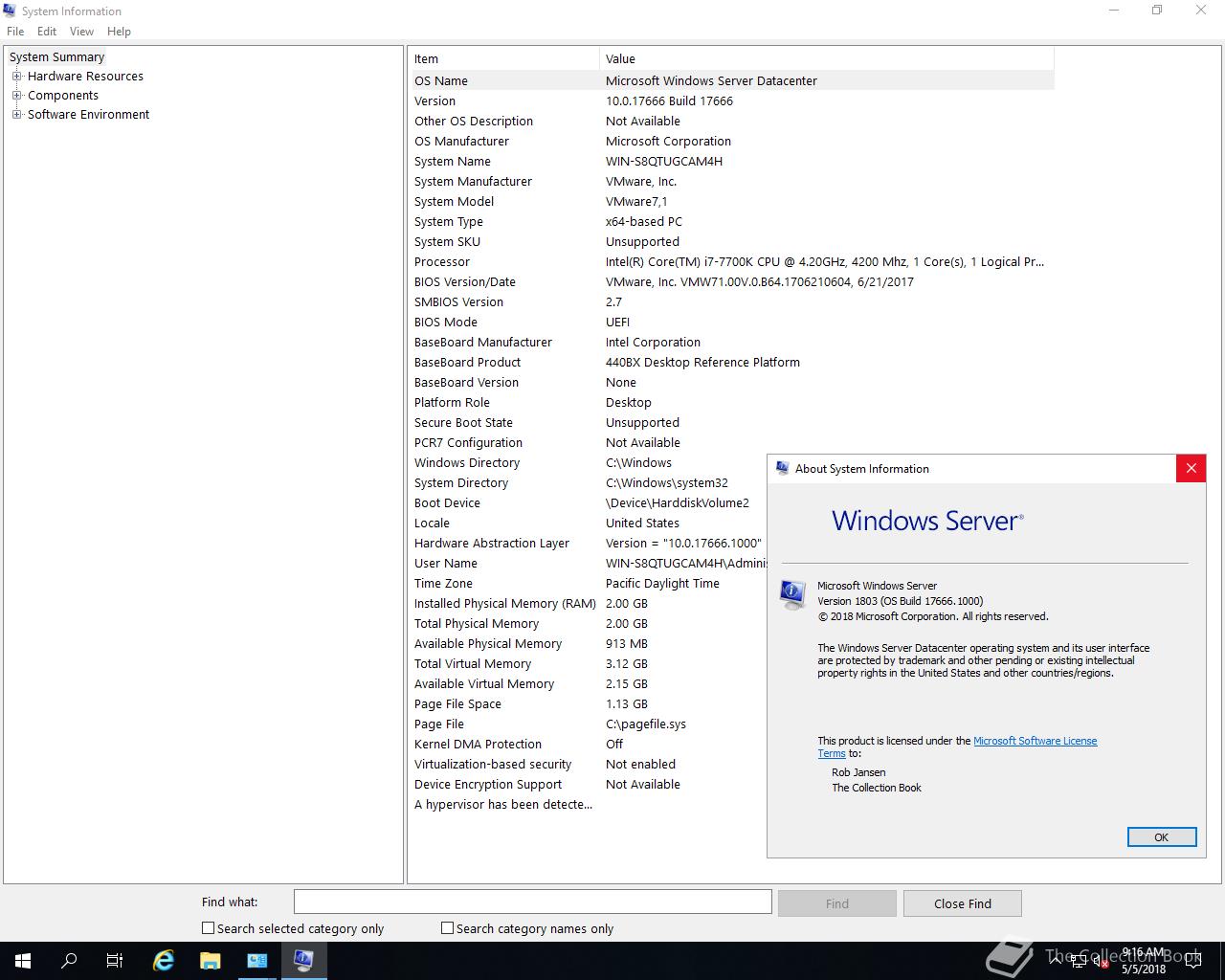This screenshot has width=1225, height=980.
Task: Open the View menu
Action: click(81, 31)
